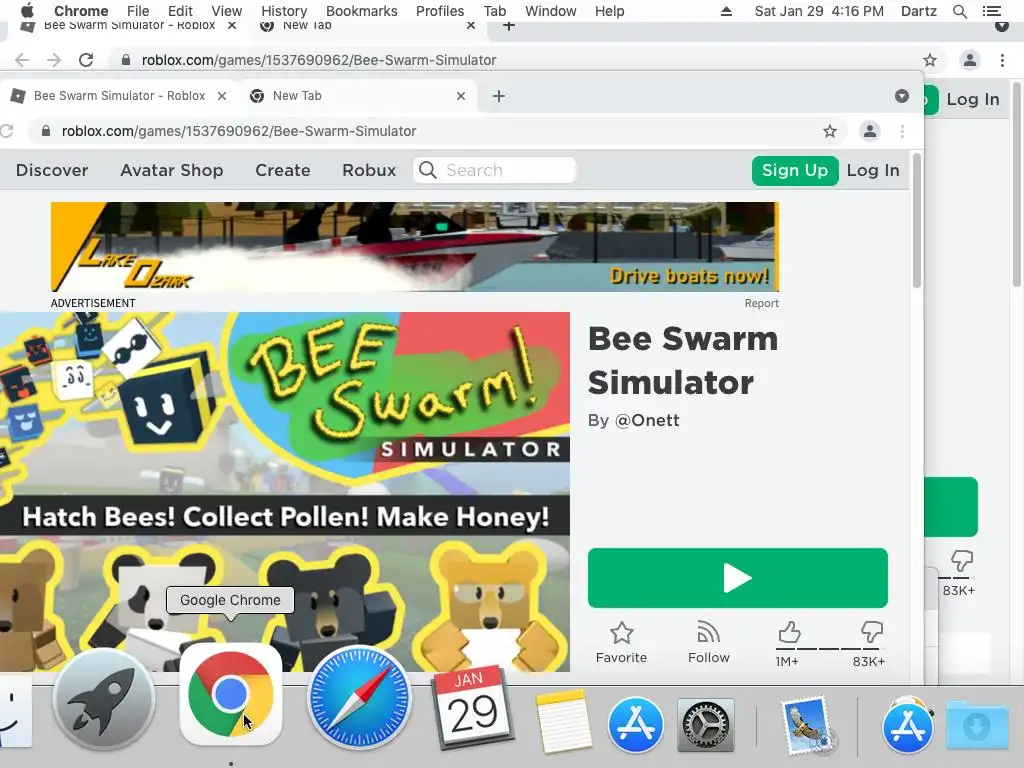Screen dimensions: 1024x768
Task: Click the Play button for Bee Swarm Simulator
Action: 737,578
